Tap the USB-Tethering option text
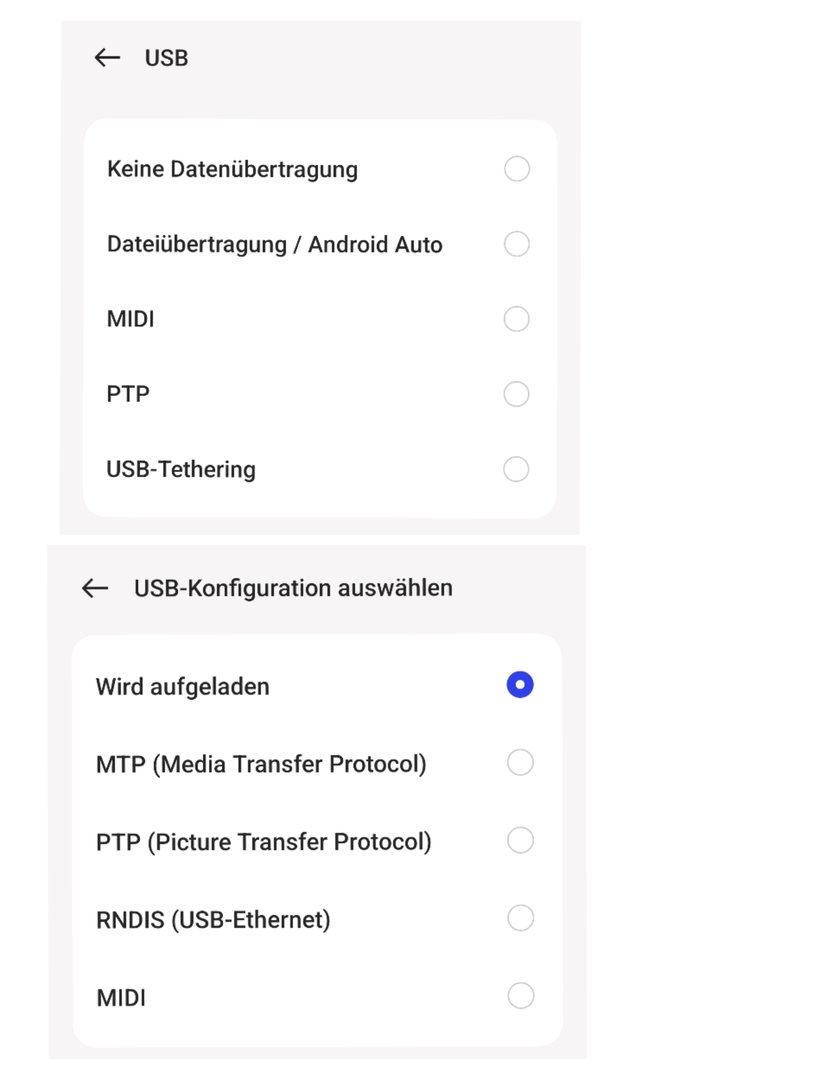 tap(180, 469)
